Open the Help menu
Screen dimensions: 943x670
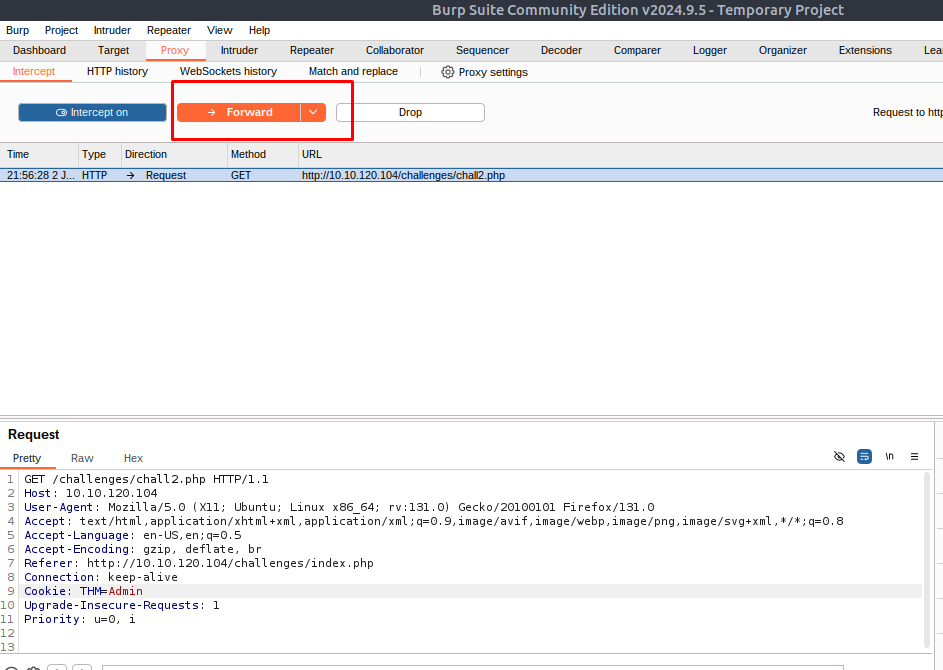point(259,30)
